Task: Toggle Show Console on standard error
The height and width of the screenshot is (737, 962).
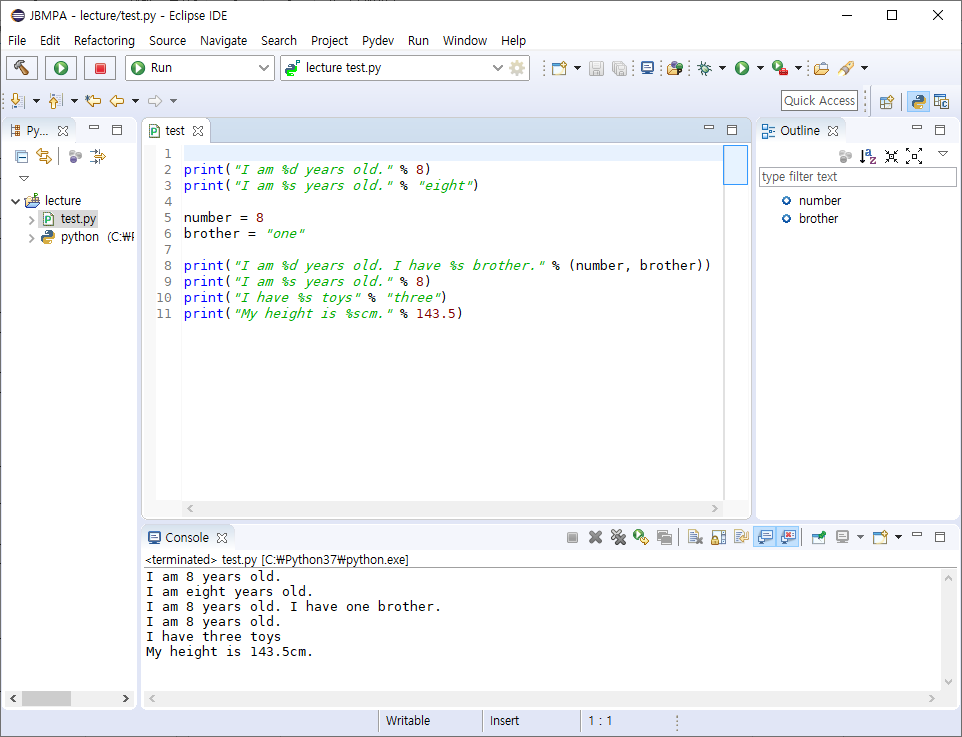Action: tap(788, 538)
